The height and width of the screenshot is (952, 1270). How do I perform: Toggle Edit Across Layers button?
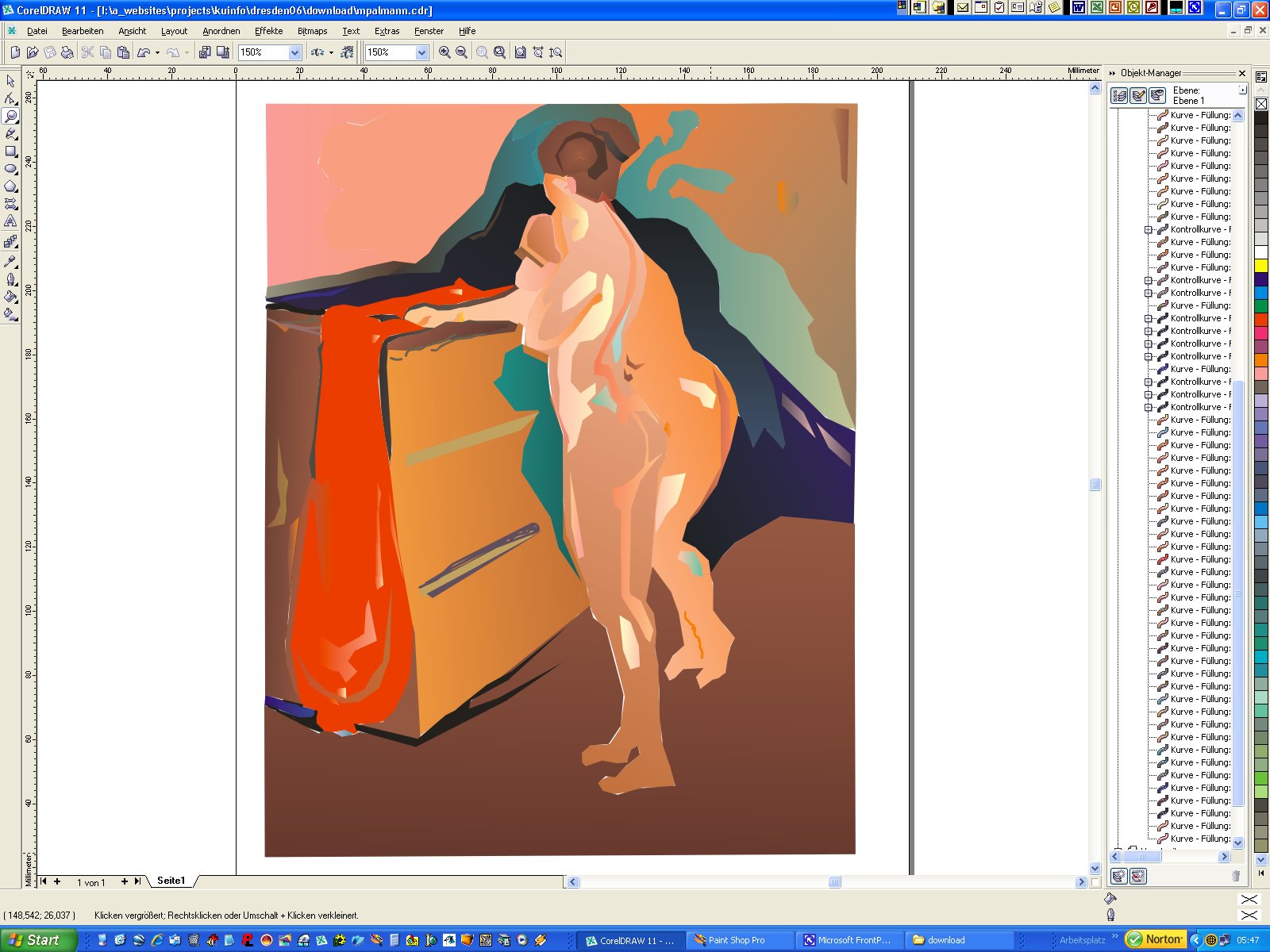tap(1138, 96)
